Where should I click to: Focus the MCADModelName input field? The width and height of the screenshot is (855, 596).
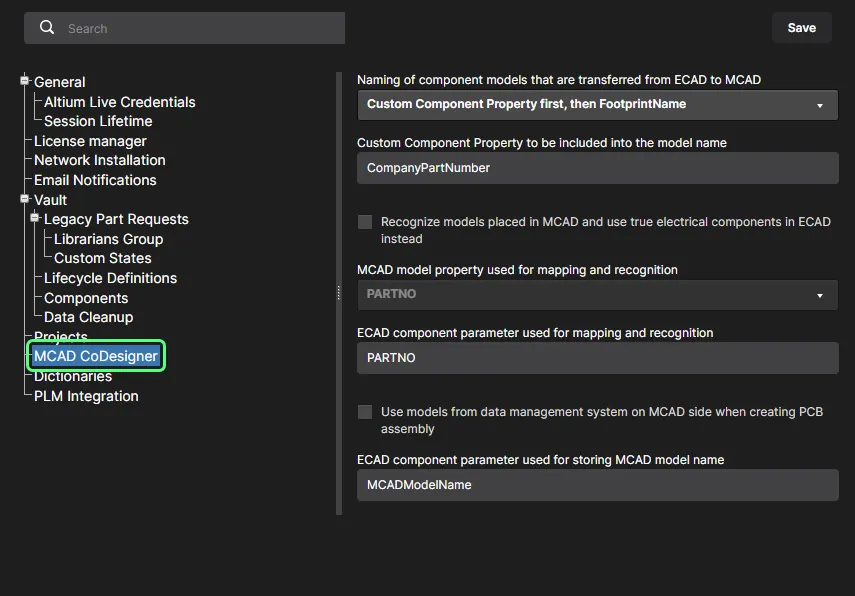pyautogui.click(x=597, y=485)
